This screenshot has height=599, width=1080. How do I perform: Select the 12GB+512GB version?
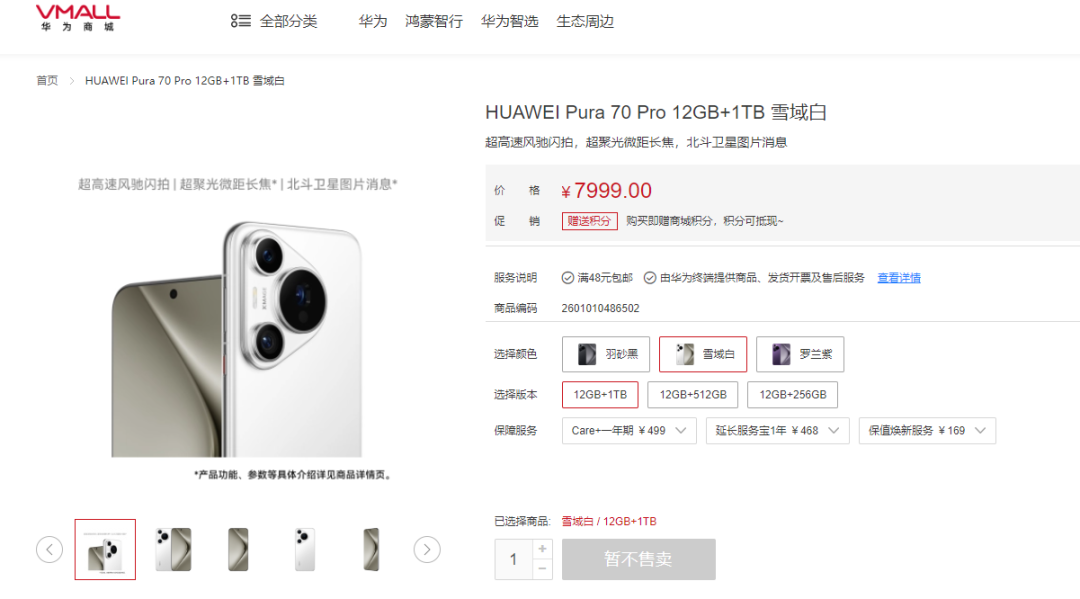693,395
